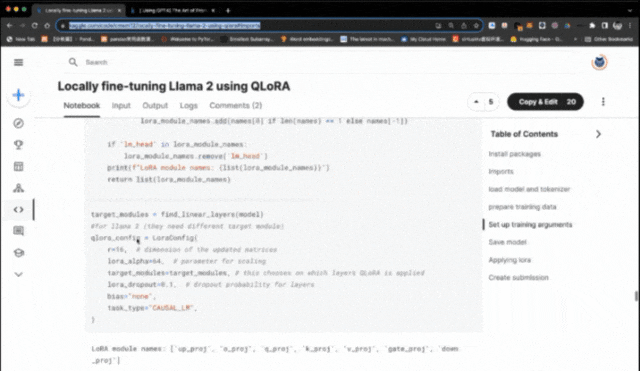
Task: Jump to Create submission section
Action: coord(518,278)
